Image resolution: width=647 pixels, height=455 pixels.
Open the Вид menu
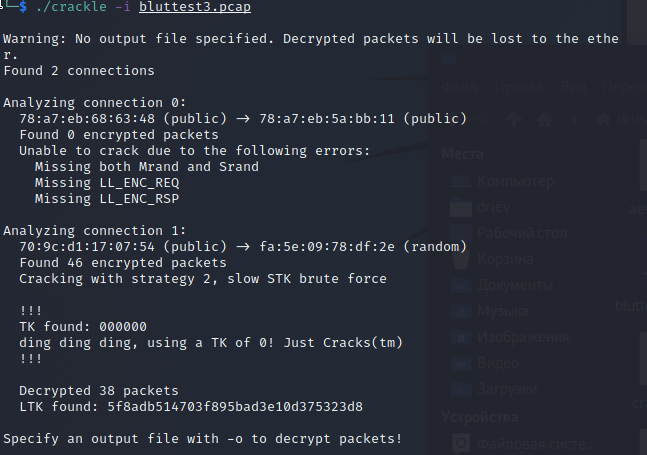tap(573, 87)
